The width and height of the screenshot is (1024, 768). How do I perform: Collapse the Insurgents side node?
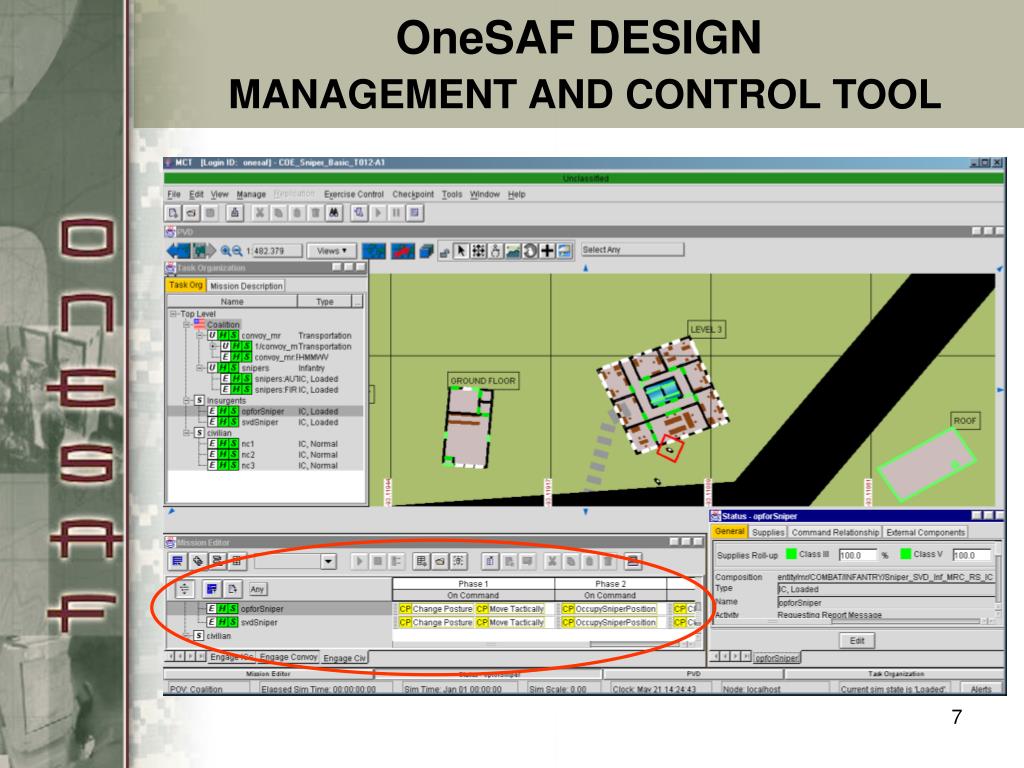pos(187,400)
